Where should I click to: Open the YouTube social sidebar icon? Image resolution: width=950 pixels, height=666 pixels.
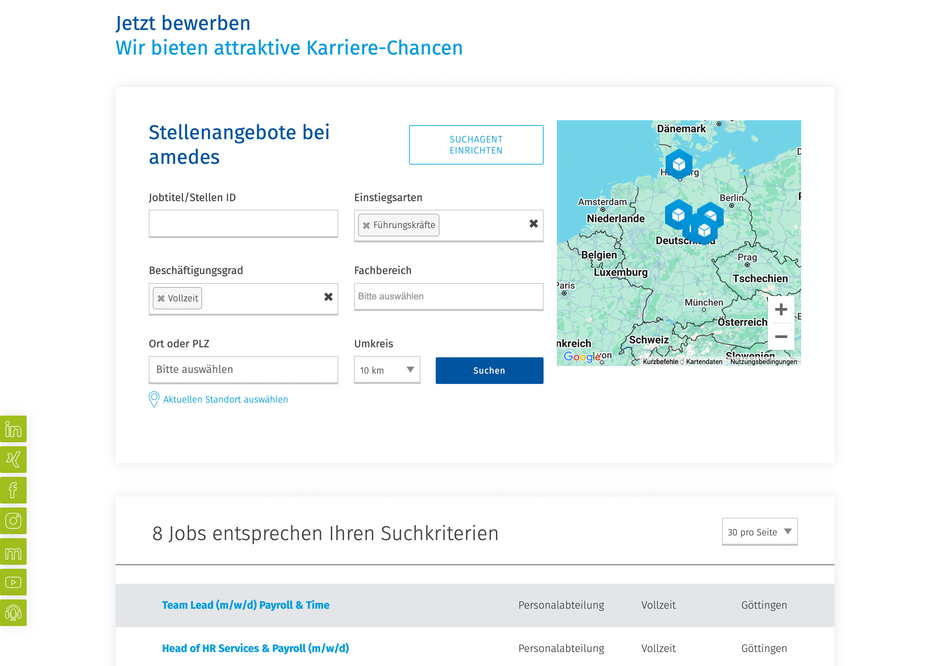pos(13,582)
